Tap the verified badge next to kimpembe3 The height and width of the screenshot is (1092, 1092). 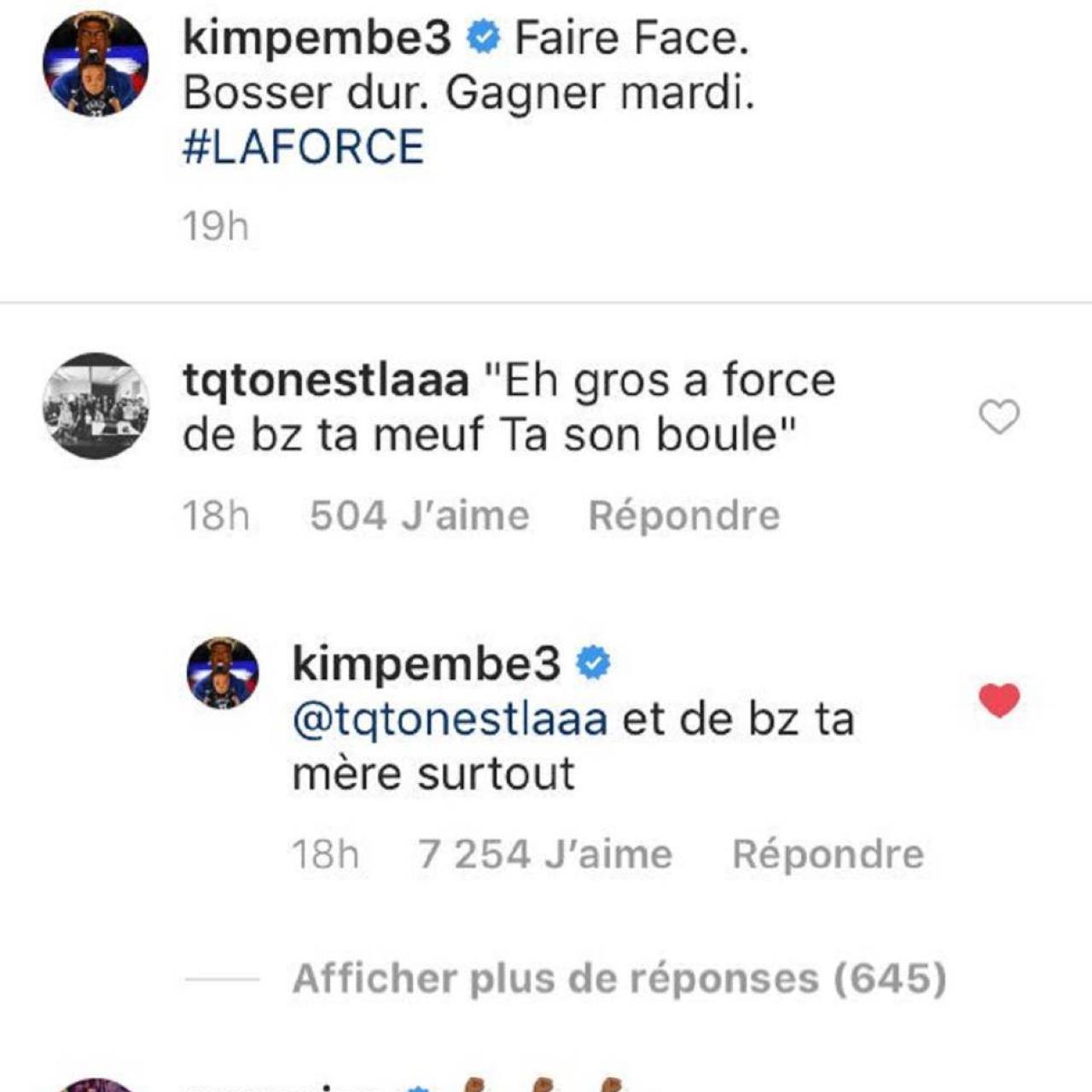[x=483, y=38]
